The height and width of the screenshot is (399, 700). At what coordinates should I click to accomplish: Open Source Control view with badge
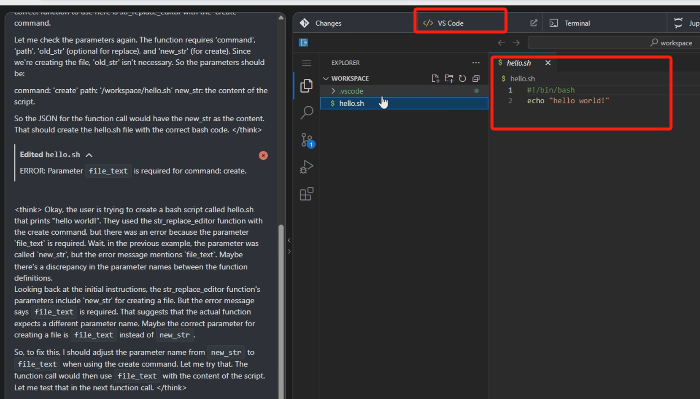[x=307, y=140]
